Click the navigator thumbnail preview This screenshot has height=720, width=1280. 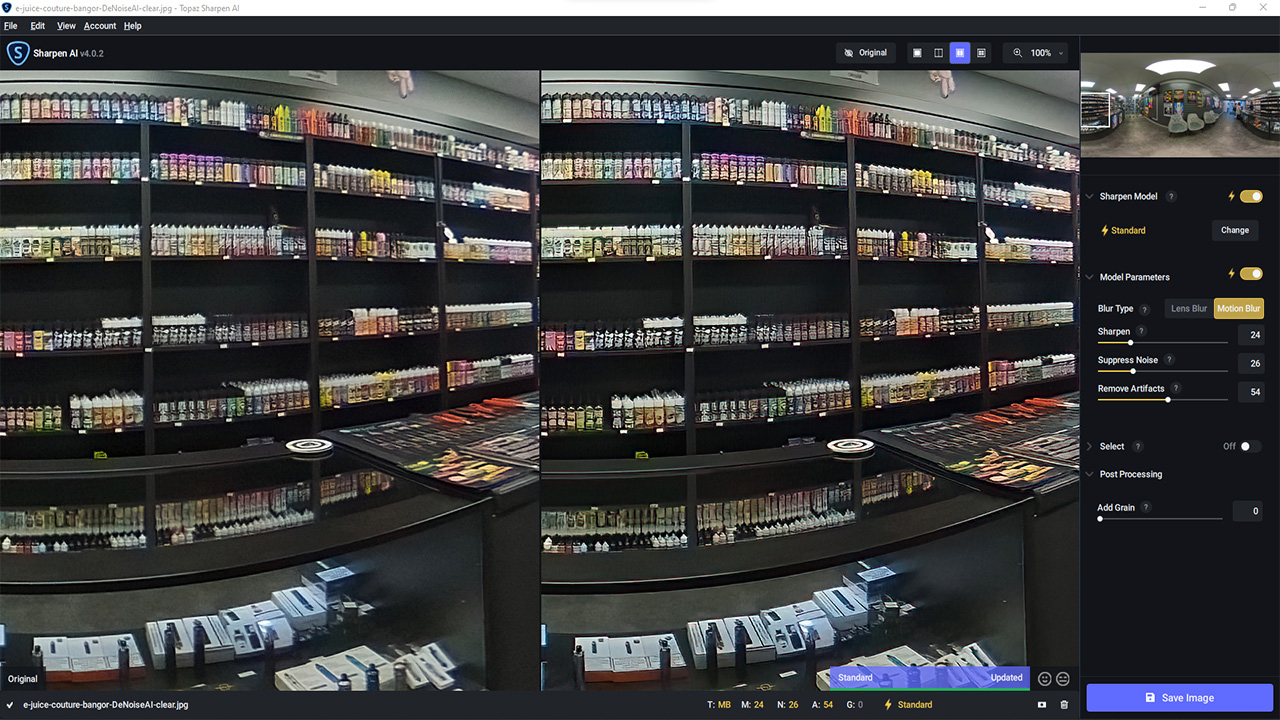coord(1180,105)
